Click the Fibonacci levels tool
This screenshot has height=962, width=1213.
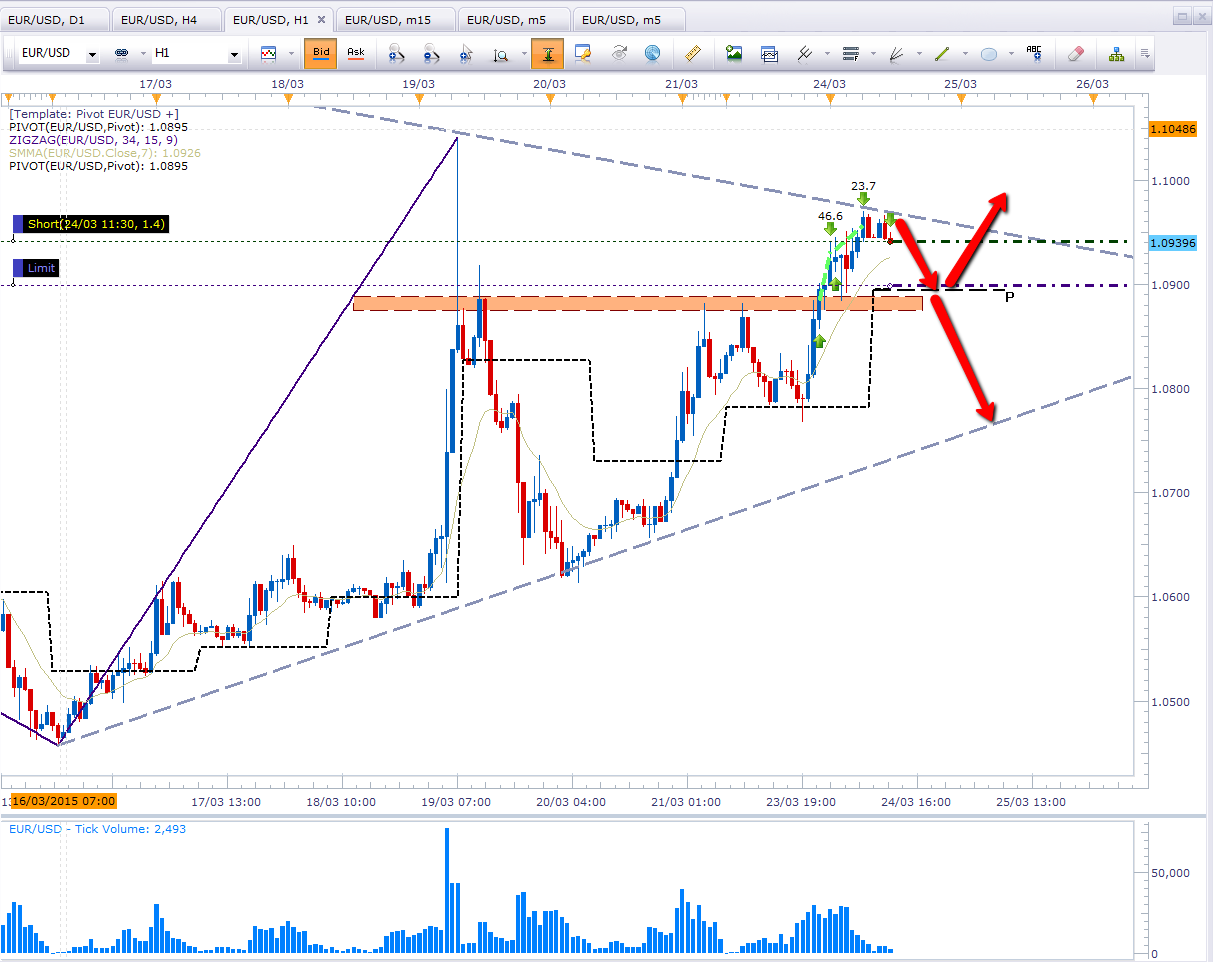[x=852, y=52]
